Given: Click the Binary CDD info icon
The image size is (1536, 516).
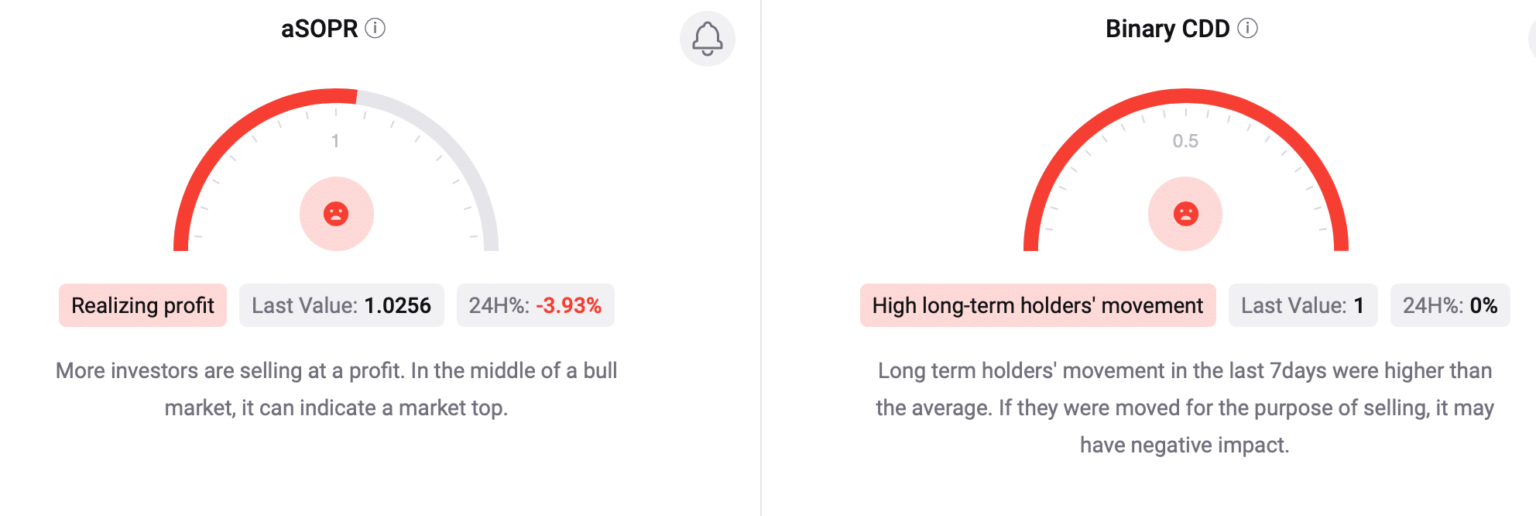Looking at the screenshot, I should pyautogui.click(x=1247, y=28).
